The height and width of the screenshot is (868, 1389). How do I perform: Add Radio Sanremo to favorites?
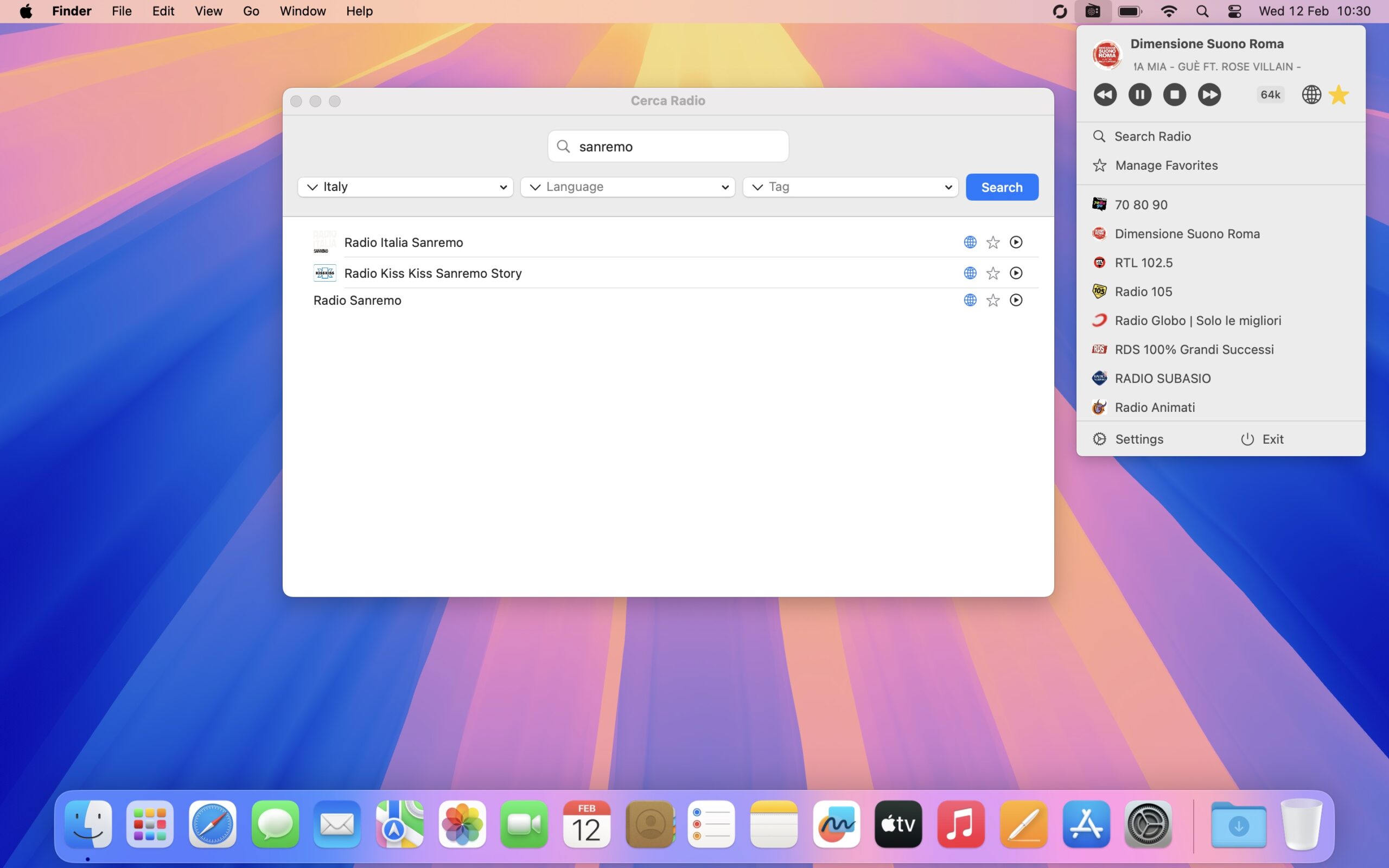[993, 300]
